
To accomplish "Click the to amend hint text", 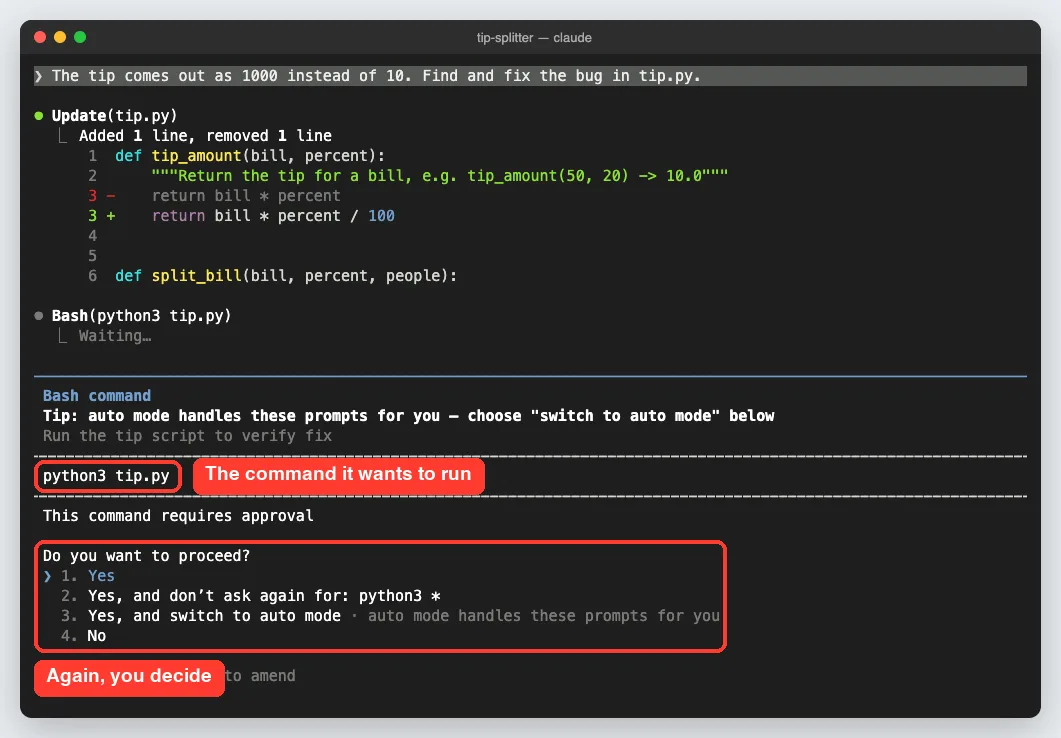I will (x=260, y=676).
